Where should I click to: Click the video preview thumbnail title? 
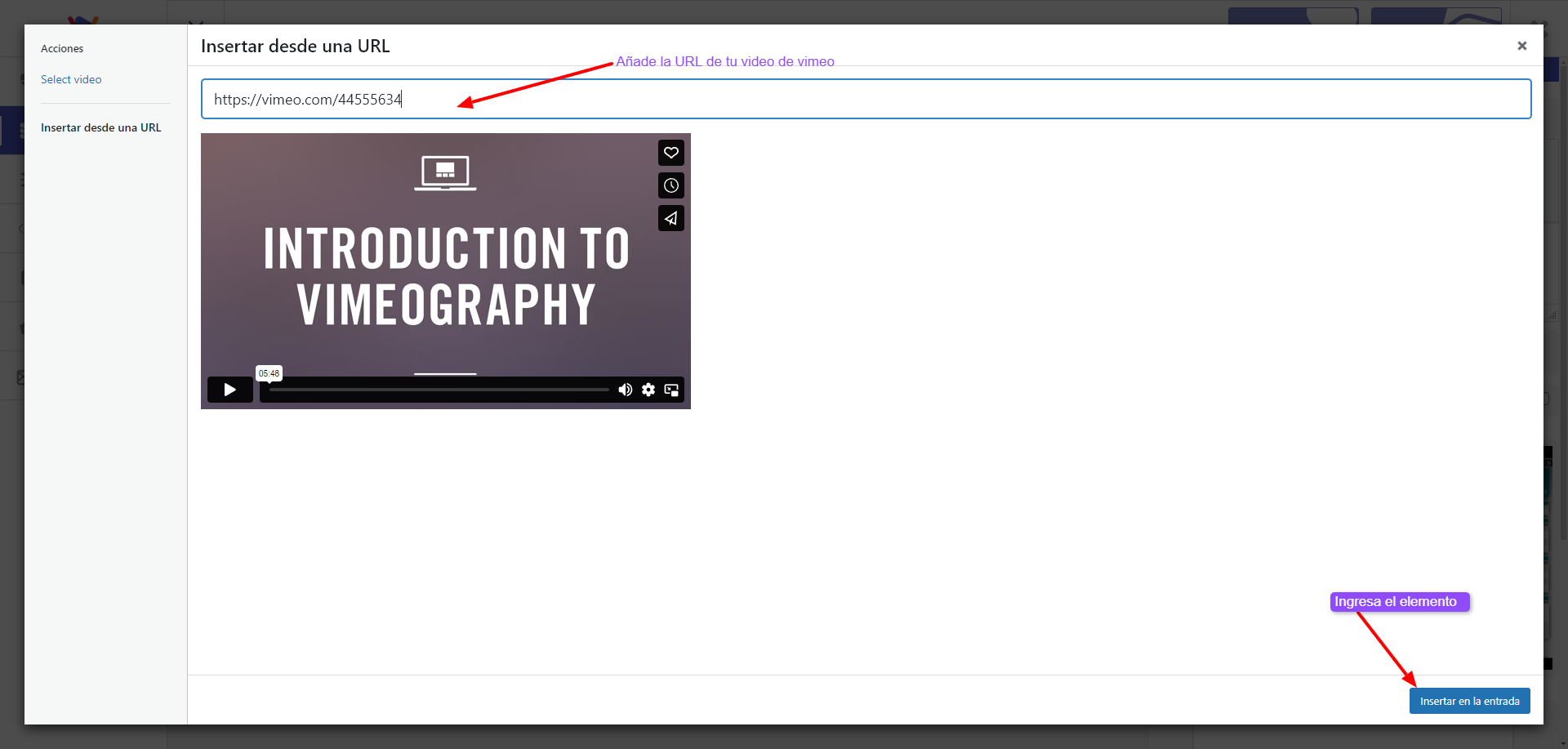[446, 276]
